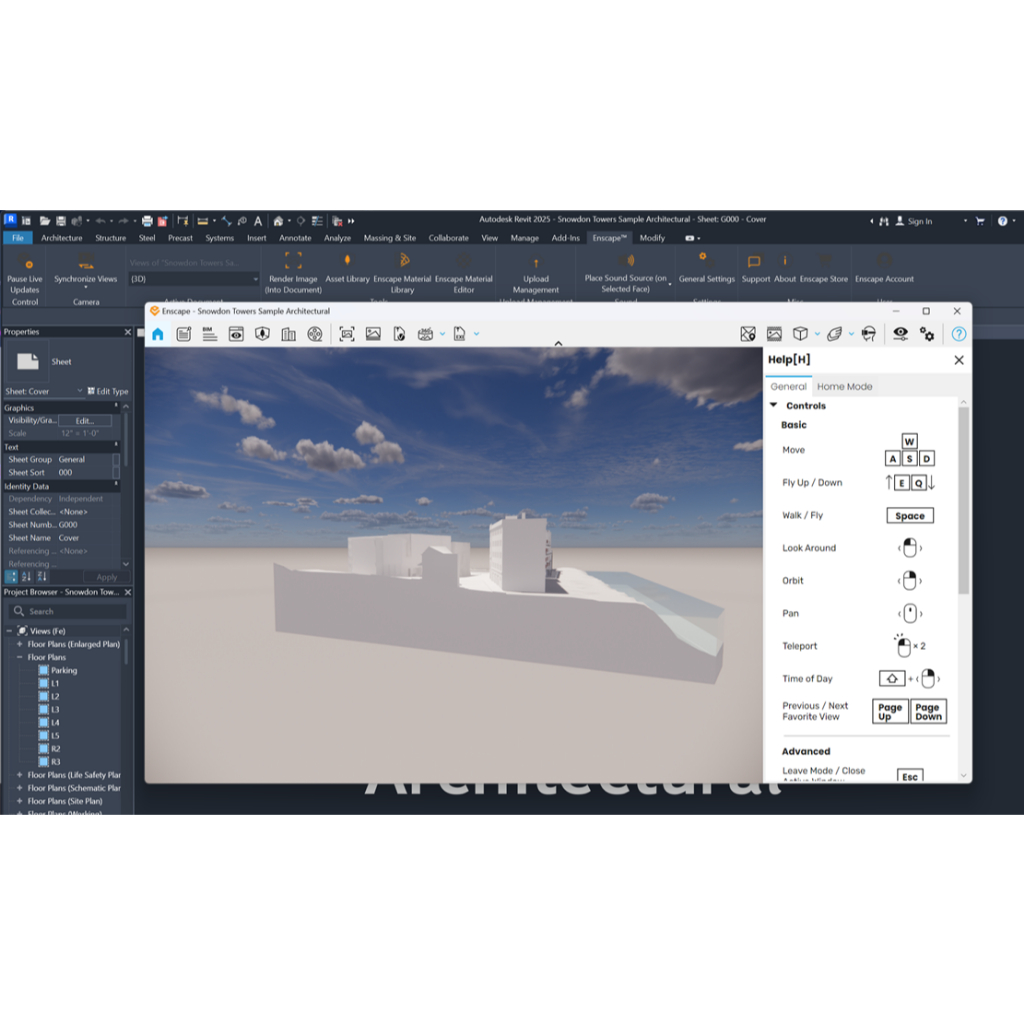Enable VR headset mode in Enscape
Viewport: 1024px width, 1024px height.
pos(868,333)
